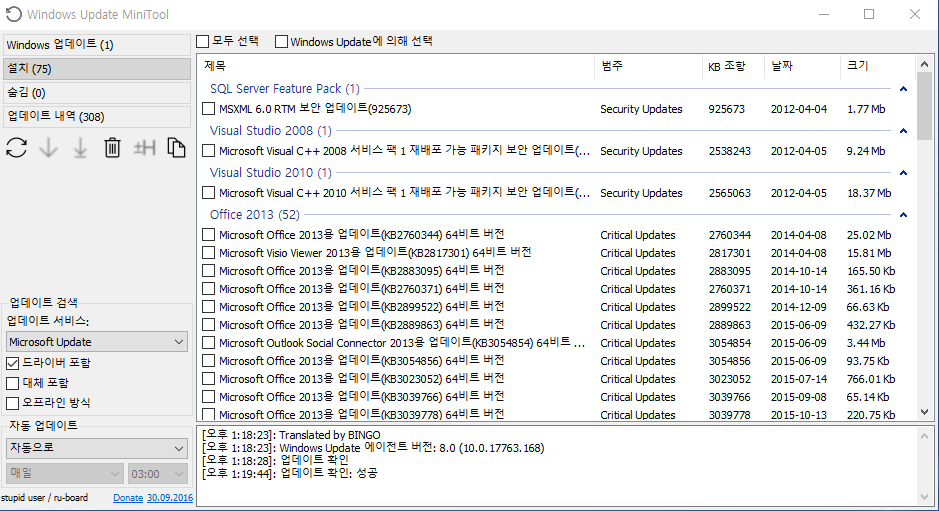
Task: Click the copy to clipboard icon
Action: 176,147
